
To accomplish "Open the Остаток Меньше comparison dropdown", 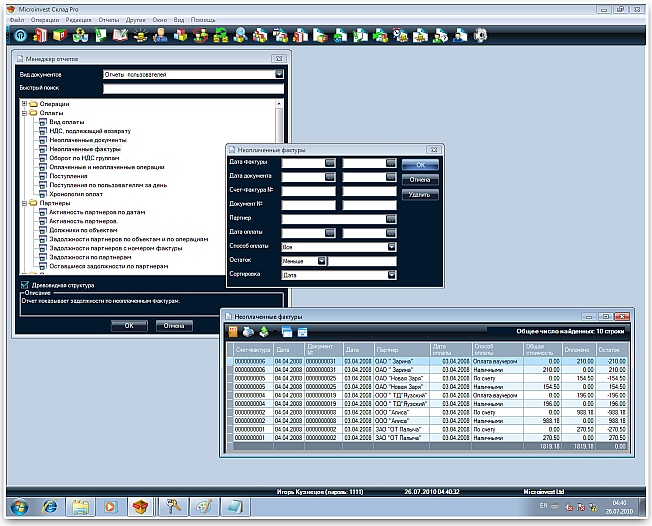I will pos(321,261).
